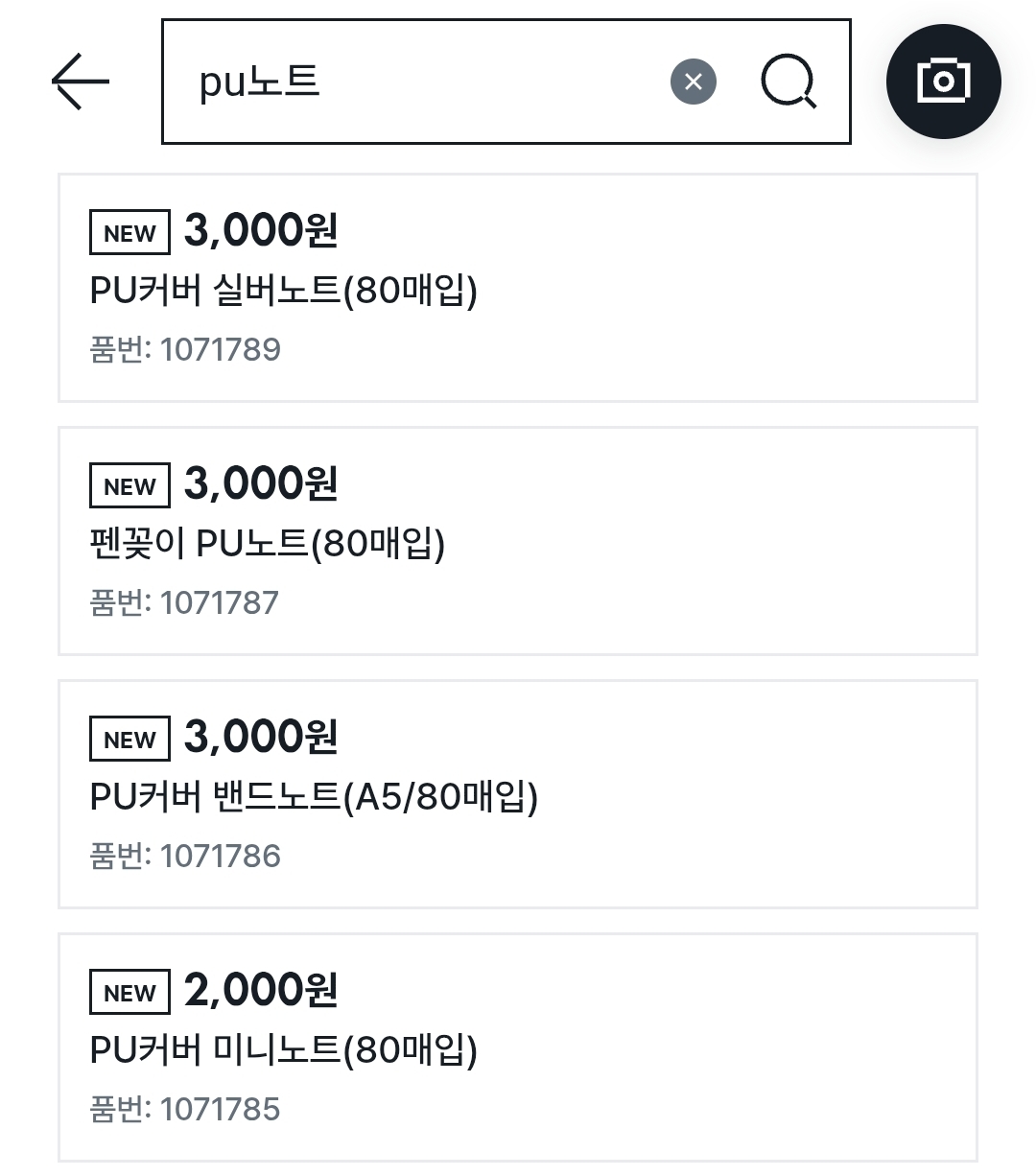This screenshot has width=1036, height=1176.
Task: Clear the search text with X icon
Action: pyautogui.click(x=694, y=82)
